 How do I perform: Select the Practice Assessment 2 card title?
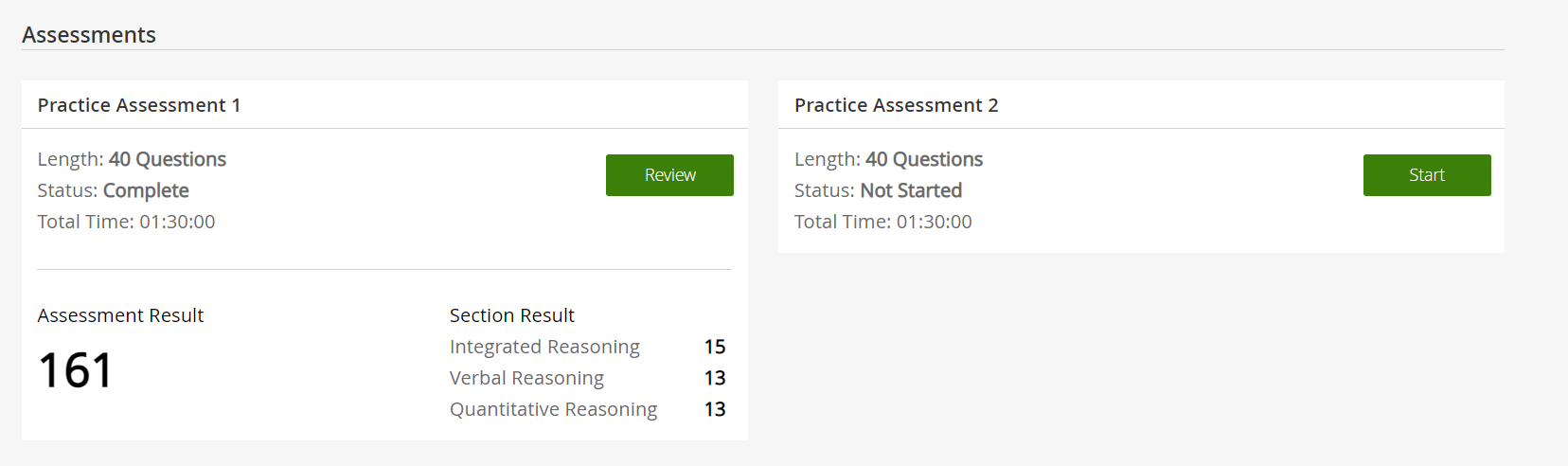click(896, 105)
